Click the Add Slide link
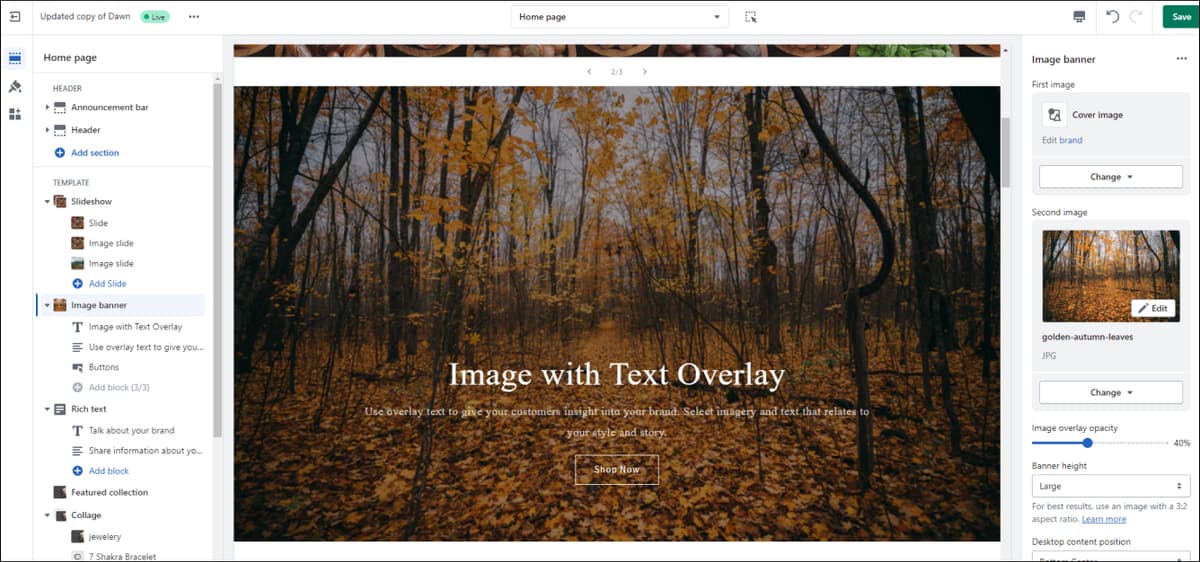1200x562 pixels. click(108, 284)
